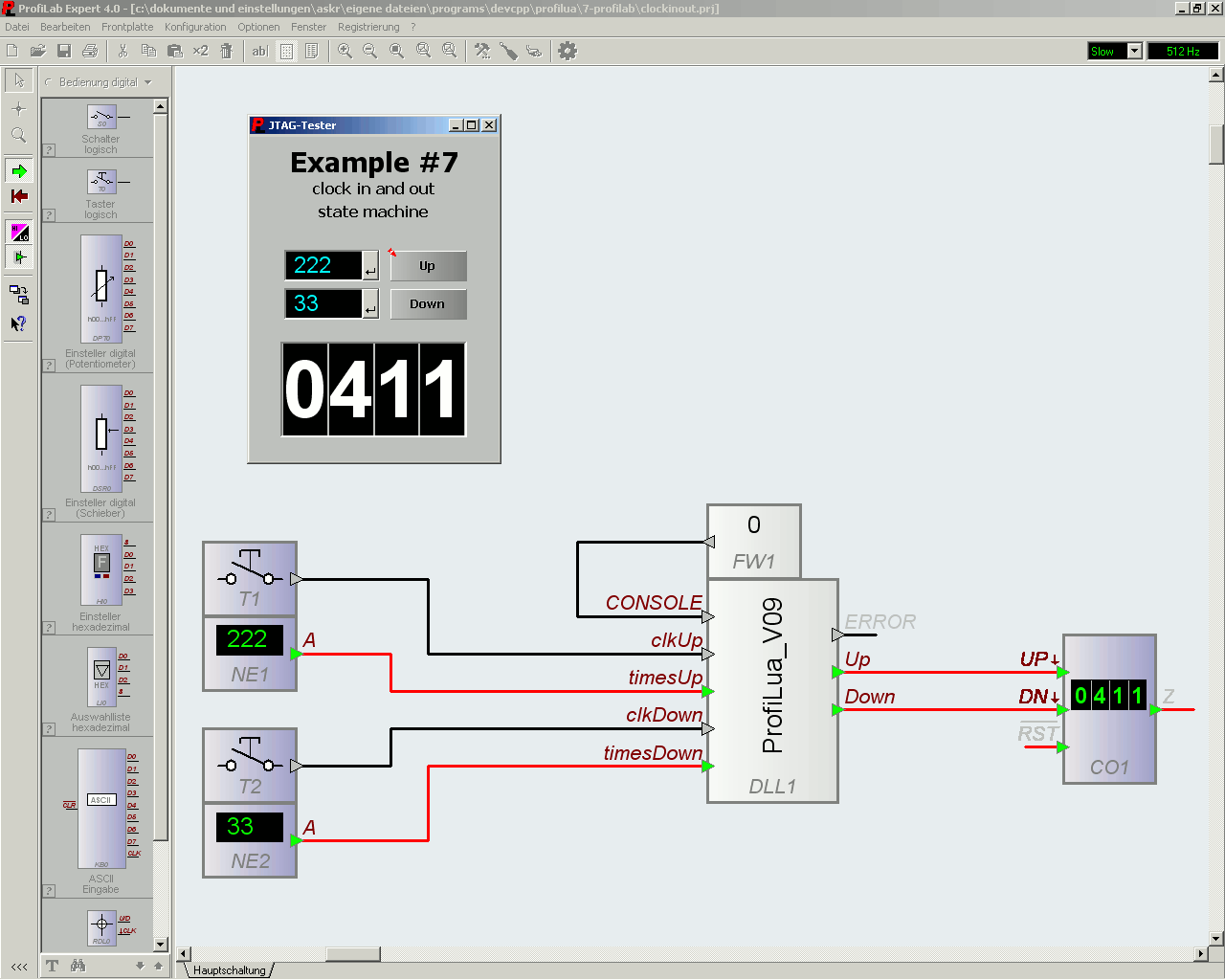Screen dimensions: 1225x980
Task: Select the HI/LO logic level tool
Action: click(x=18, y=232)
